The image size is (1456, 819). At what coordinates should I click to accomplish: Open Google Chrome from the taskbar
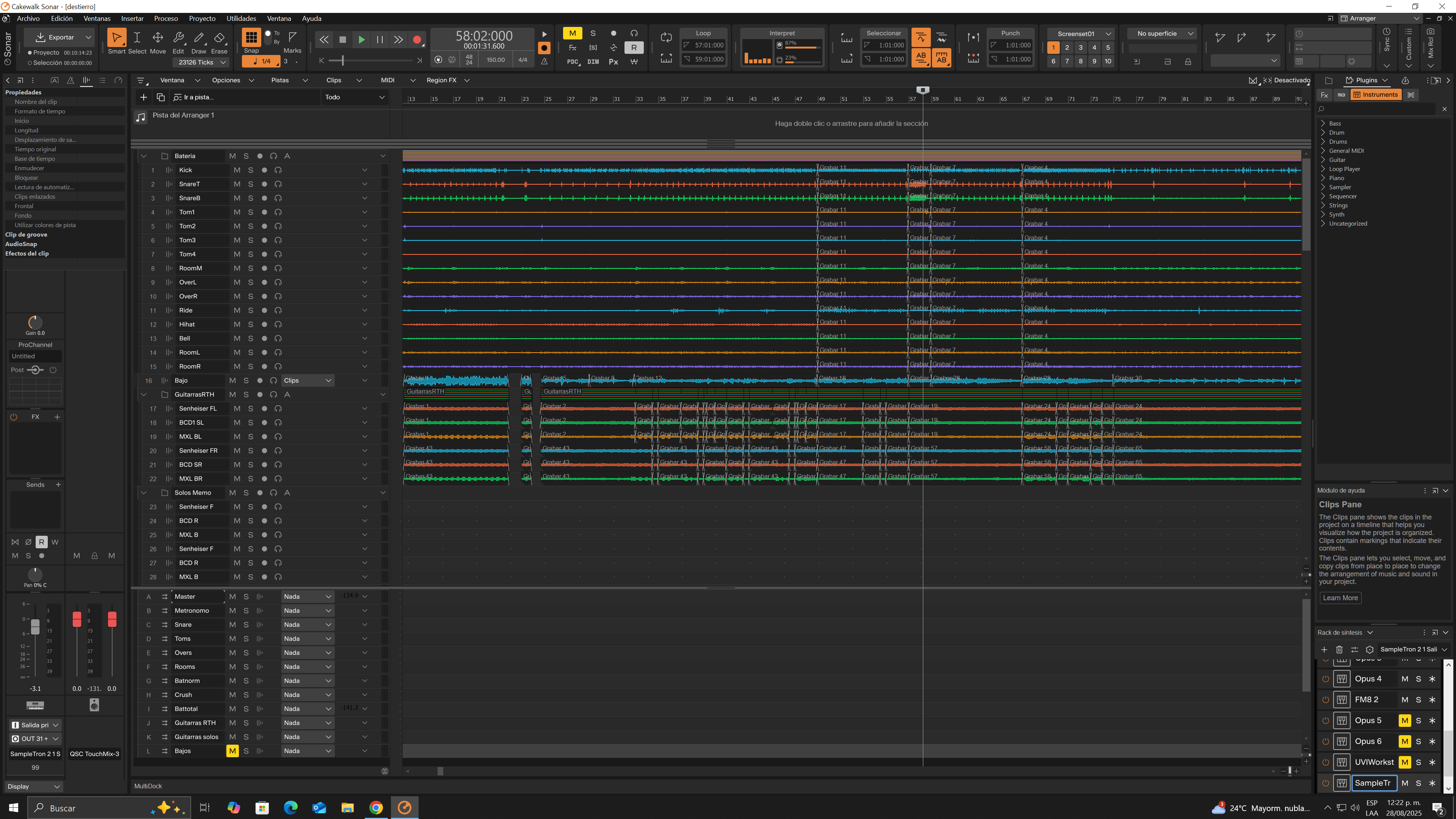tap(376, 808)
